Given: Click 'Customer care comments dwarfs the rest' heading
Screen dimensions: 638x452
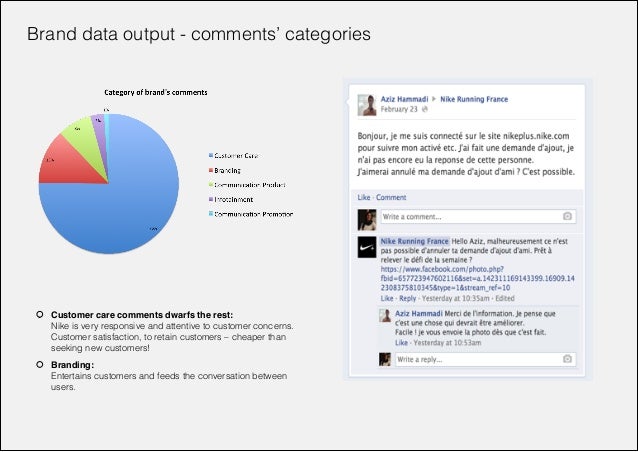Looking at the screenshot, I should pos(142,315).
